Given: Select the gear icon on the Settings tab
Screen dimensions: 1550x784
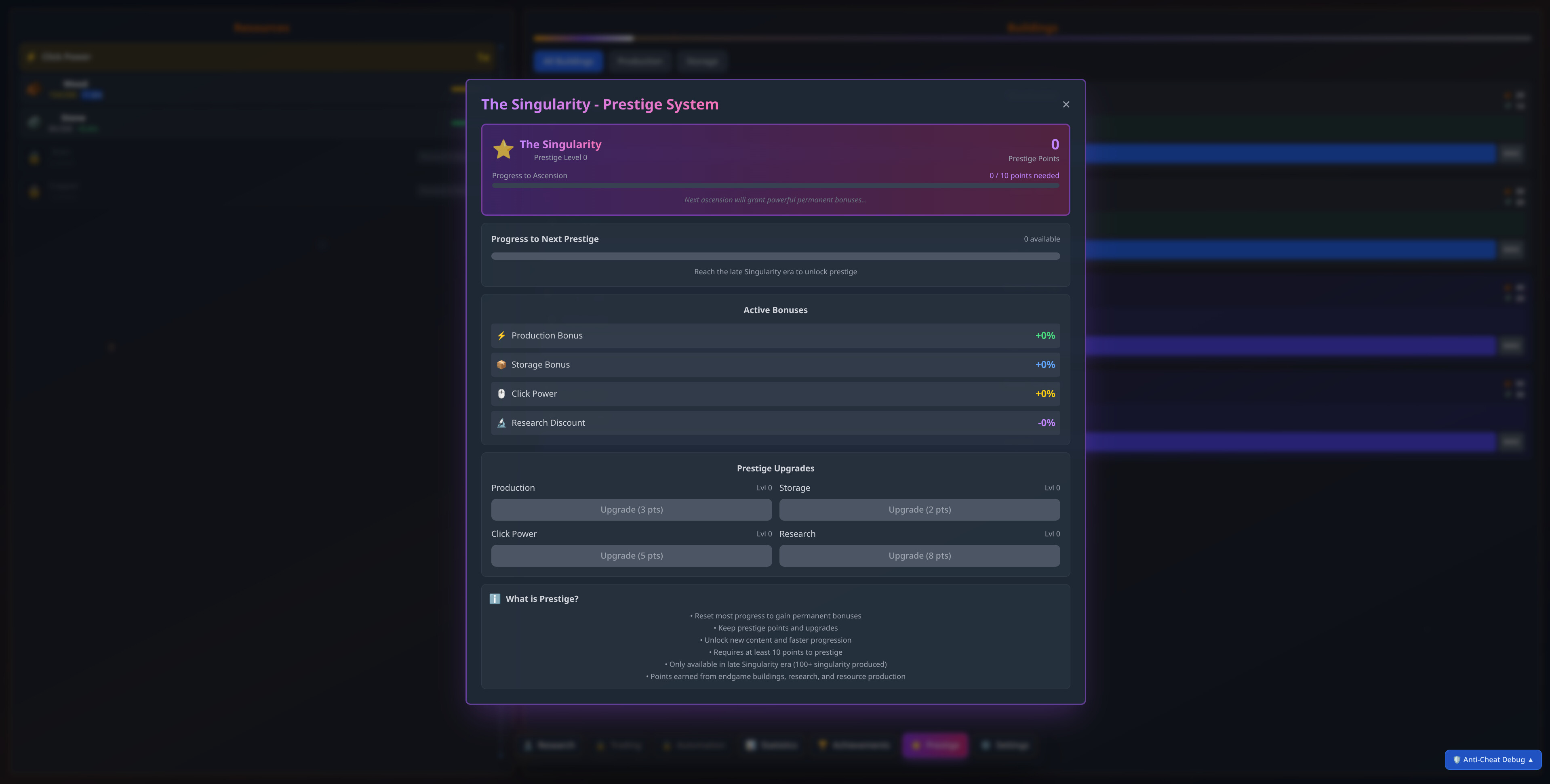Looking at the screenshot, I should coord(986,745).
